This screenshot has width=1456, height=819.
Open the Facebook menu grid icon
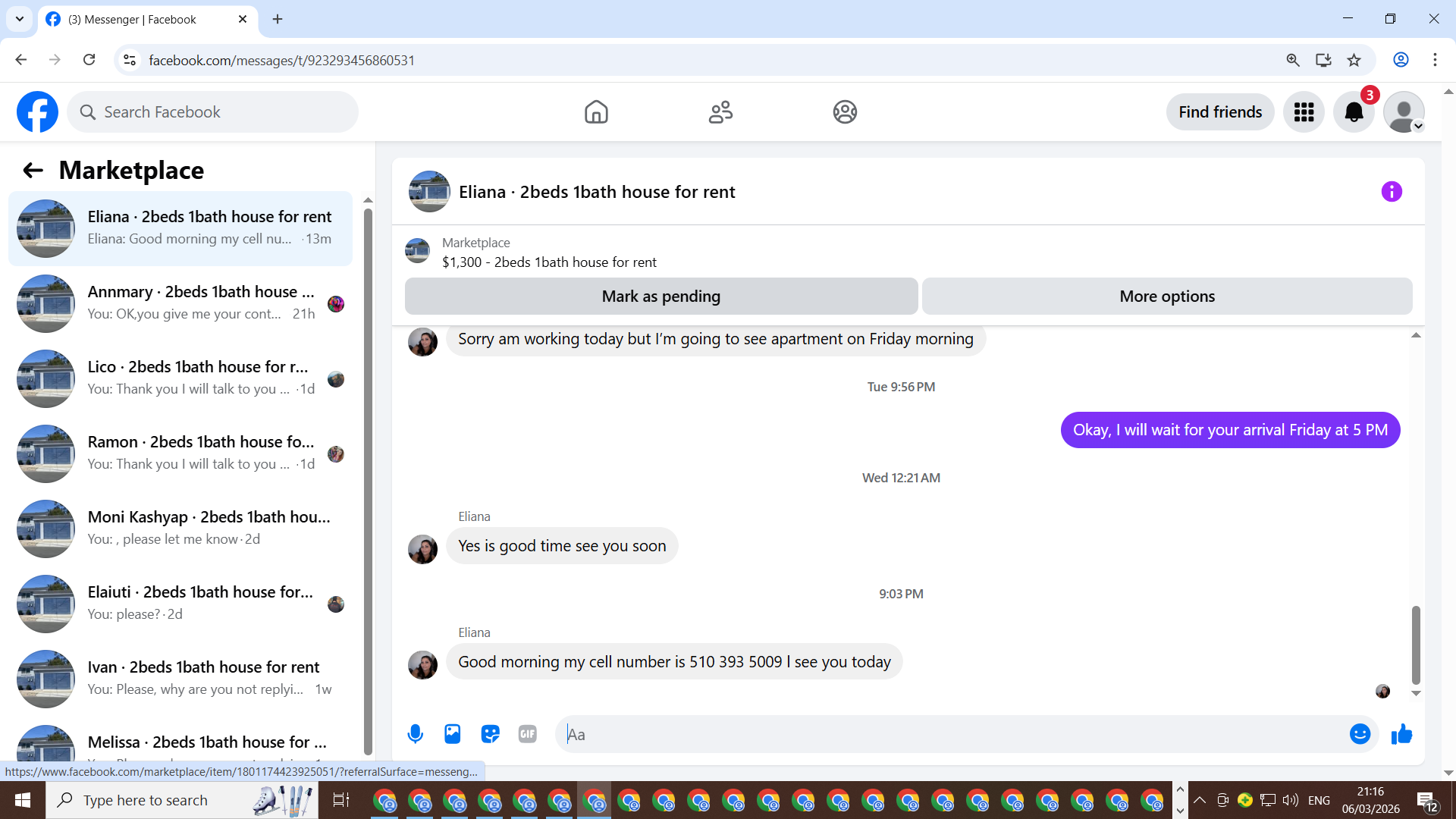(x=1304, y=112)
